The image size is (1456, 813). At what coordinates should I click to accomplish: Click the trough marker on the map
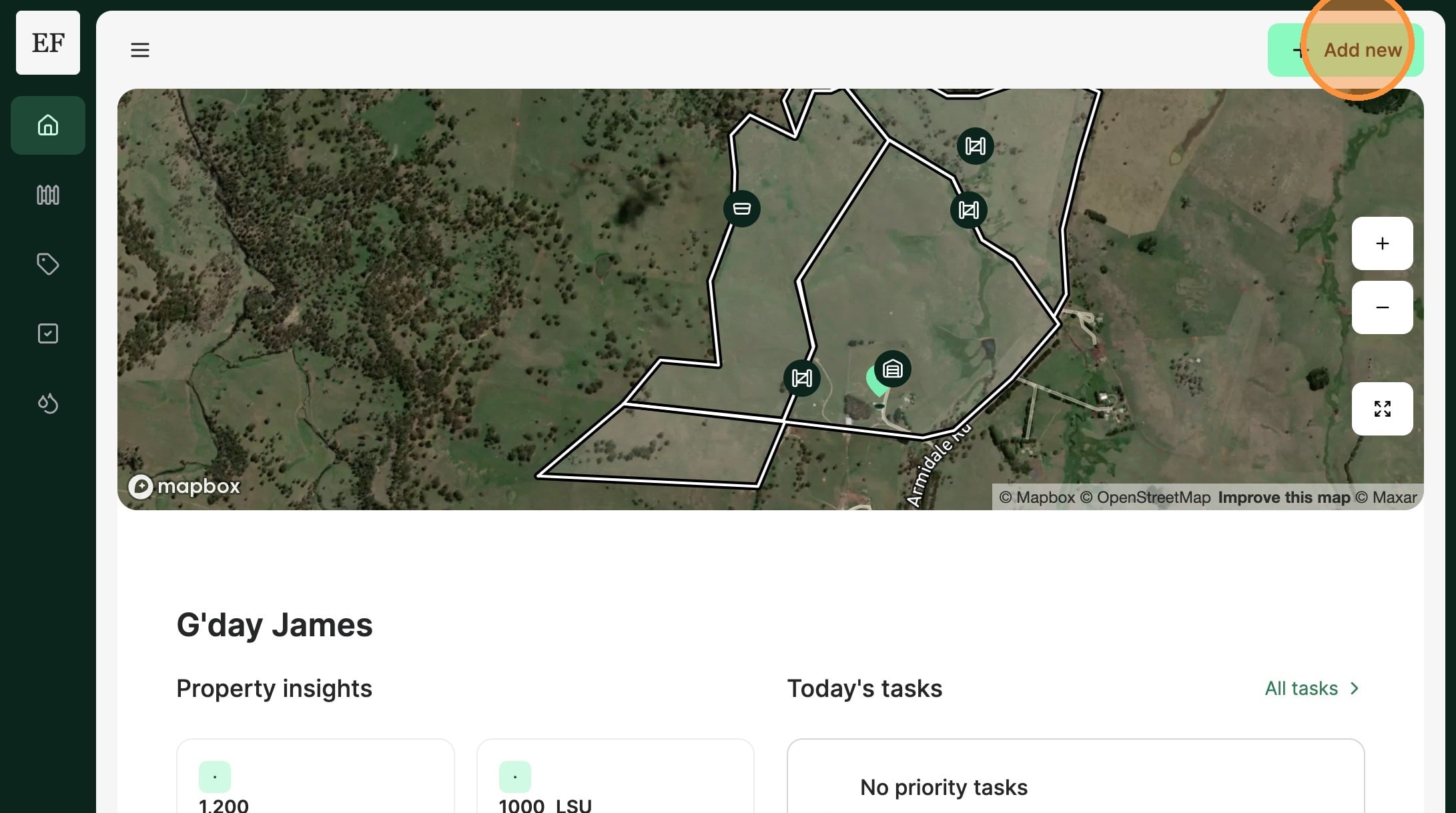coord(741,209)
